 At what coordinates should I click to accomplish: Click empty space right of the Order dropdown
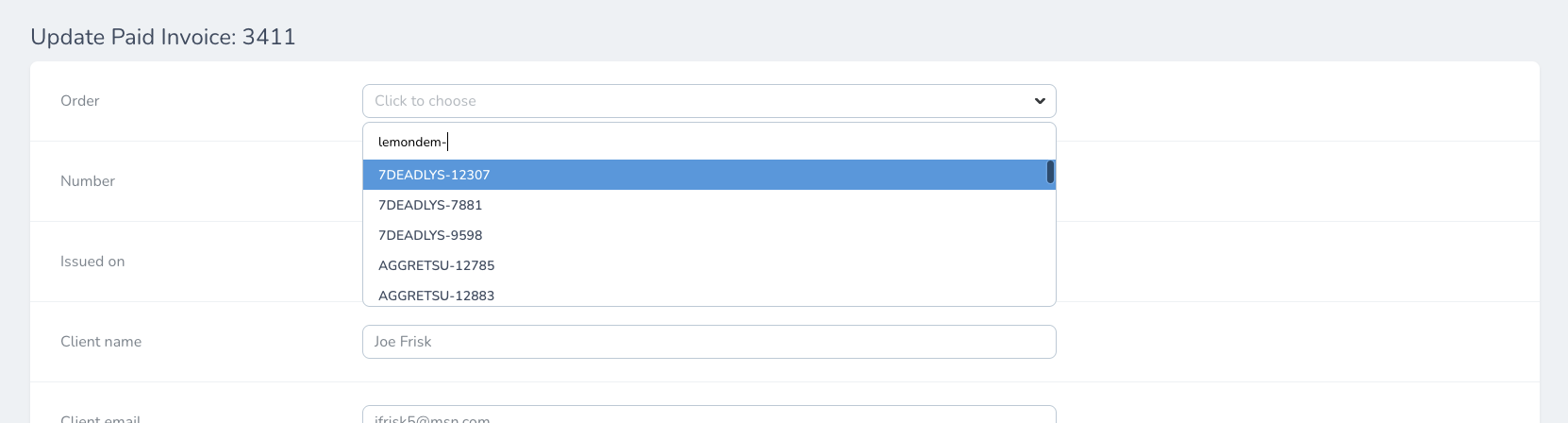[1293, 101]
